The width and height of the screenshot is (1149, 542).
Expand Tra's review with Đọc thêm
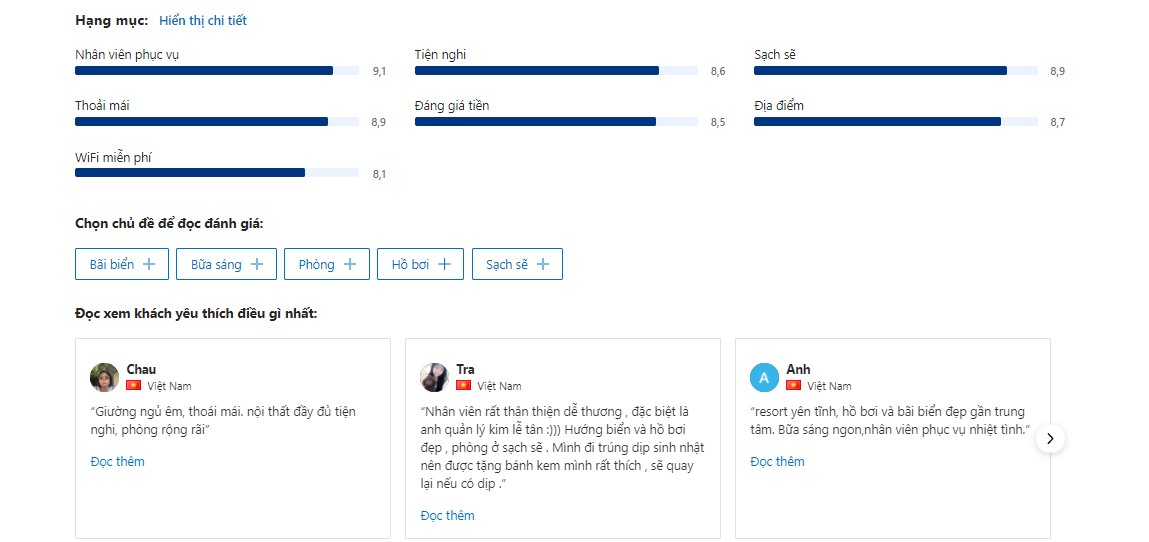pyautogui.click(x=447, y=515)
